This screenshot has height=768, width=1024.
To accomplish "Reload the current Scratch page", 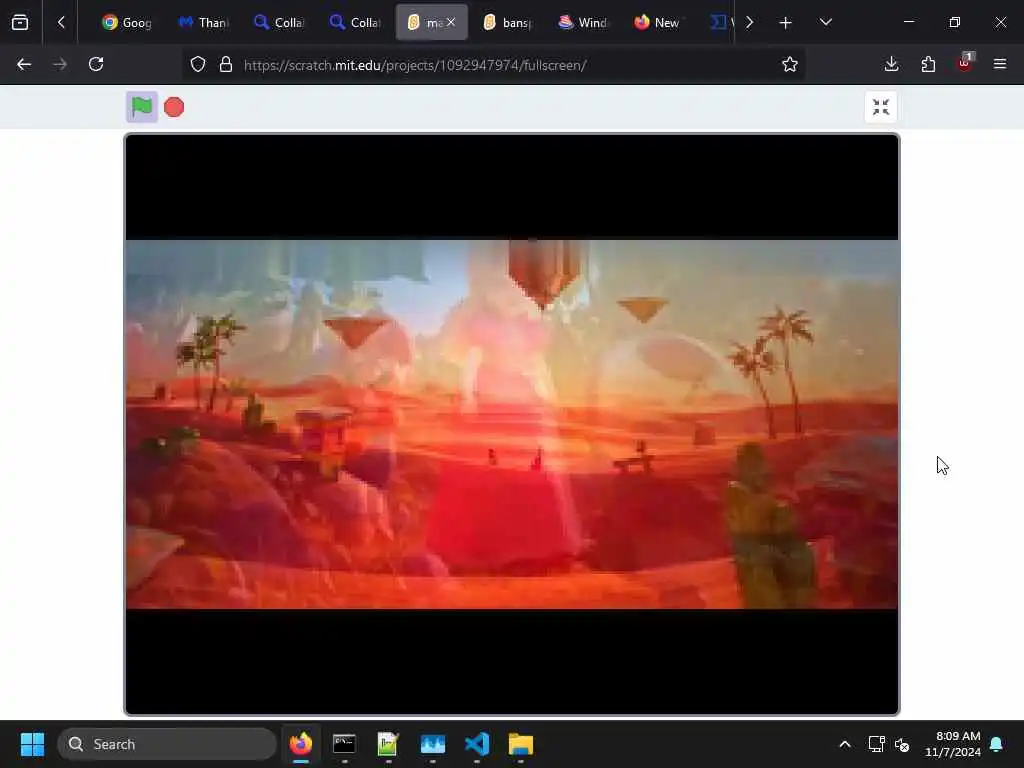I will pos(96,65).
